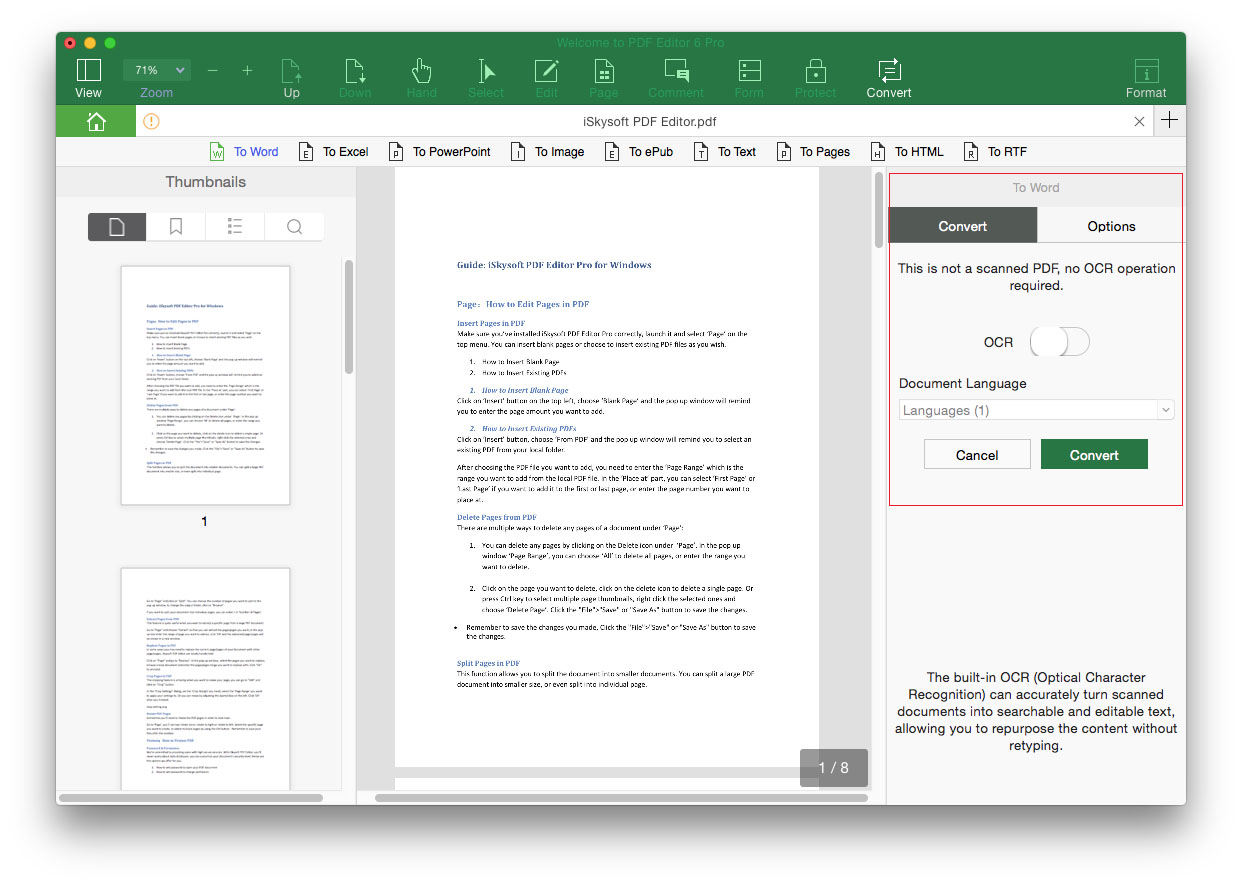1242x885 pixels.
Task: Click 'Insert Pages in PDF' heading
Action: pos(491,323)
